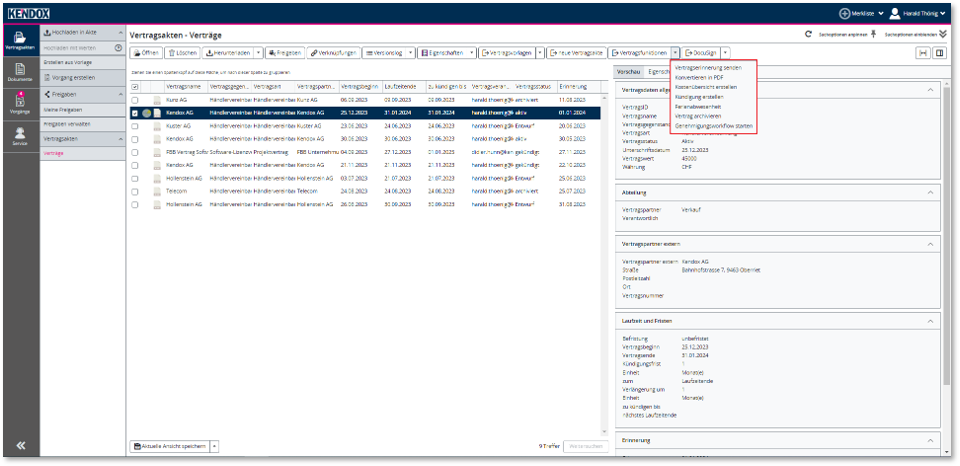960x466 pixels.
Task: Collapse sidebar with double chevron icon
Action: [x=20, y=446]
